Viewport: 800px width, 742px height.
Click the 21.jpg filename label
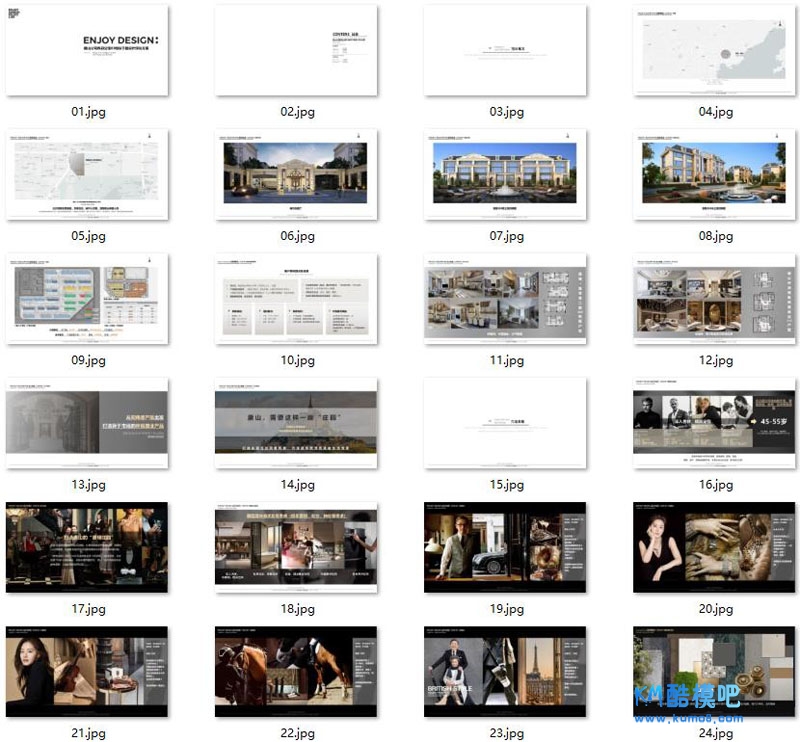[88, 734]
